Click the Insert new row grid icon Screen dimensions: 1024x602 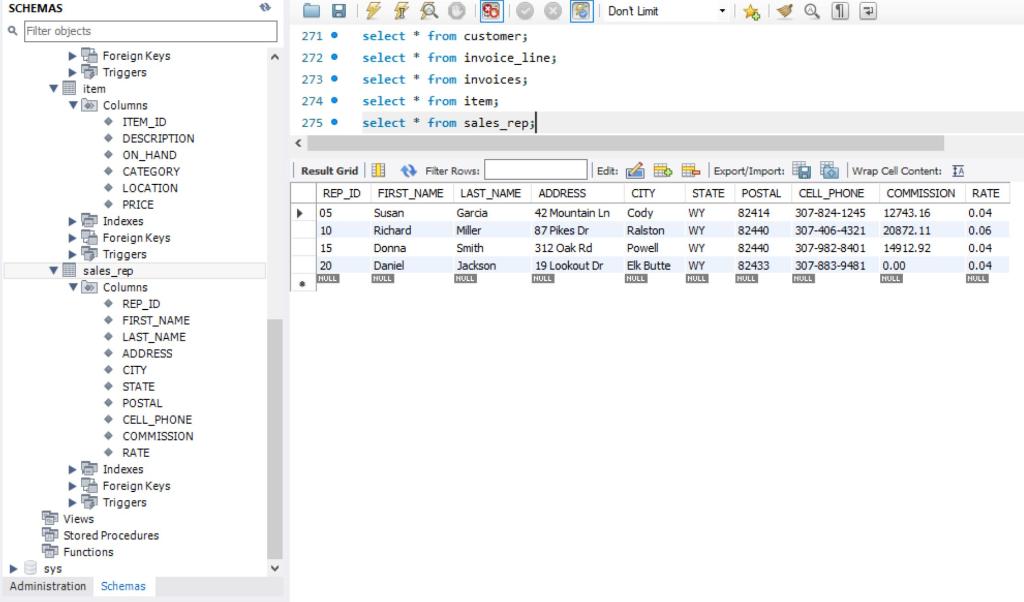660,169
